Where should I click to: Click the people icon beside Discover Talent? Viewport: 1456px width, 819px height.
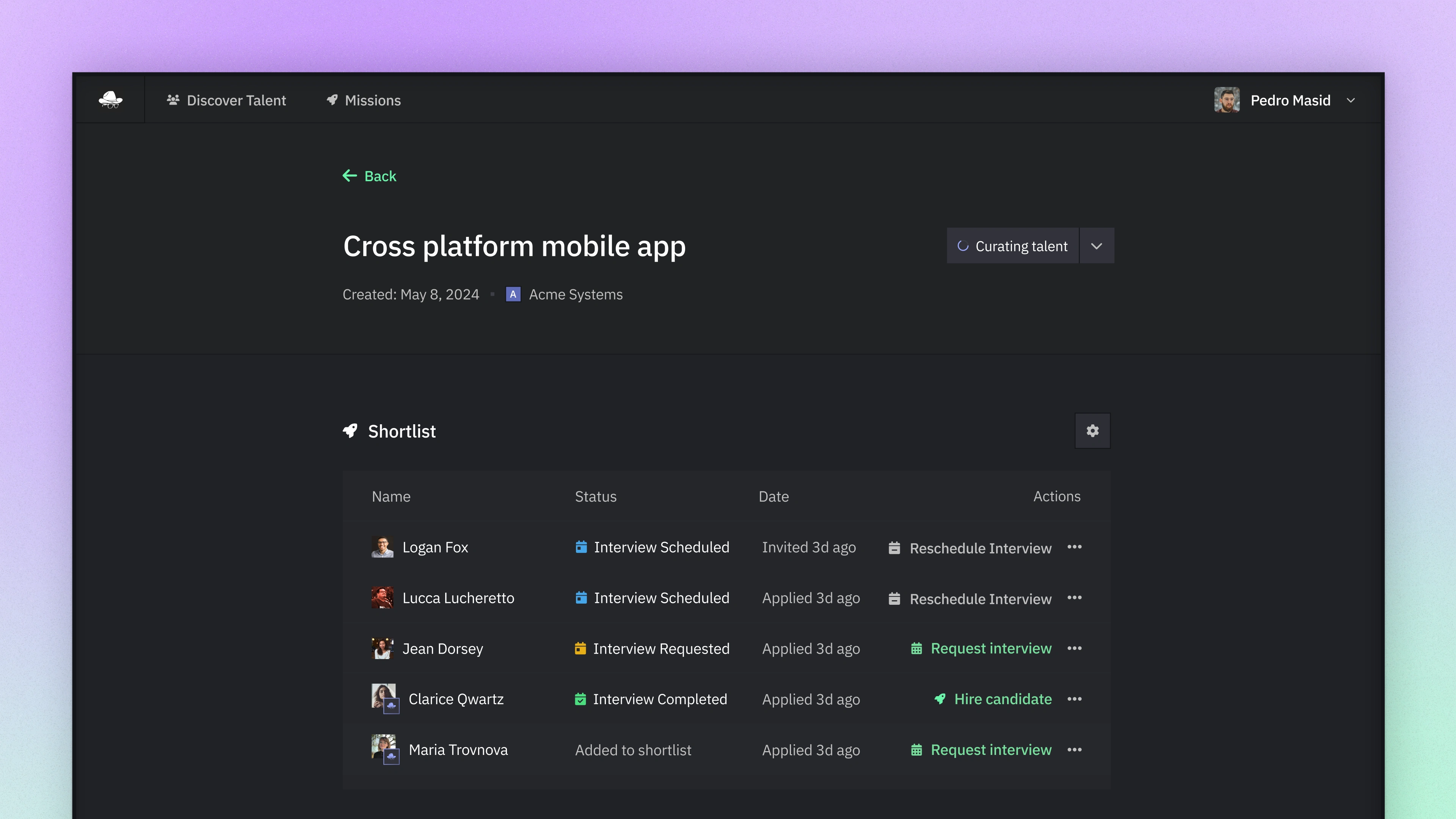[x=173, y=100]
